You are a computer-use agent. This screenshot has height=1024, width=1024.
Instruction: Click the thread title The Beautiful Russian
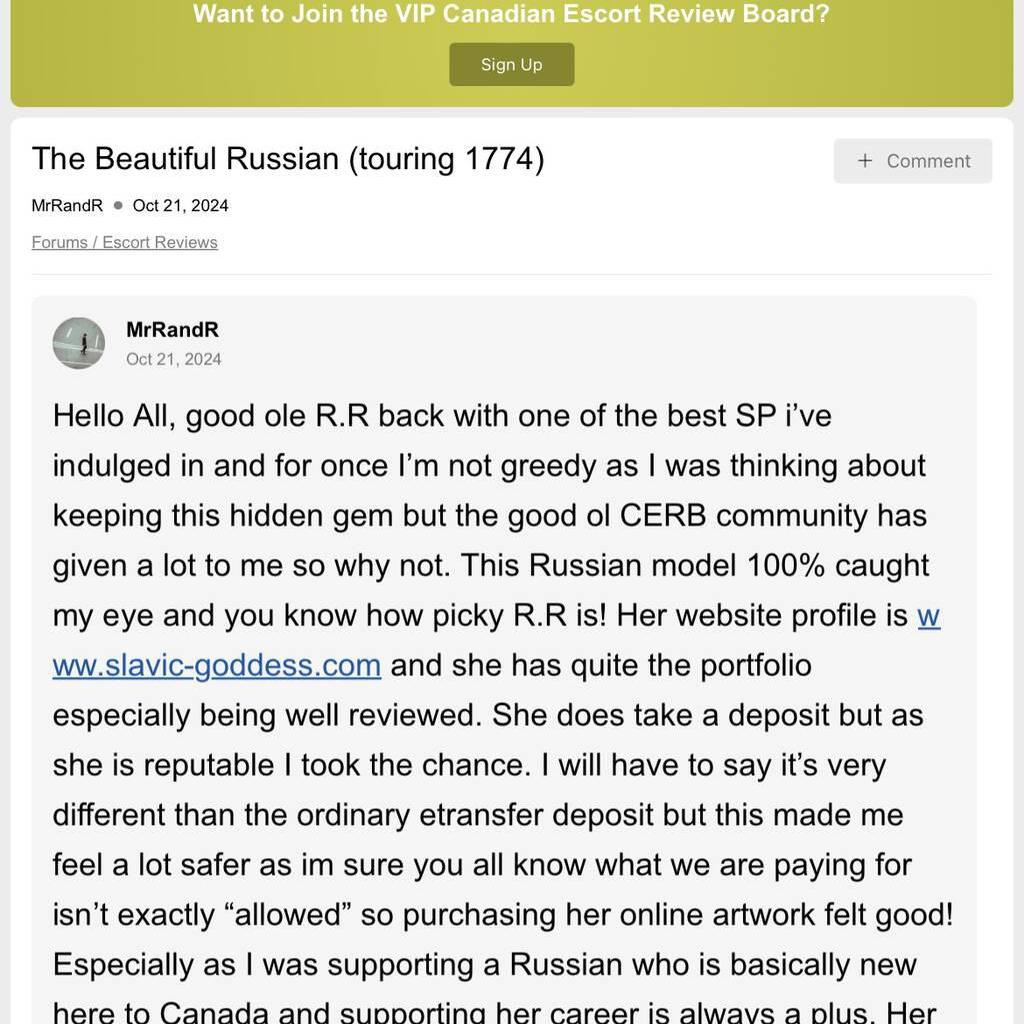288,159
